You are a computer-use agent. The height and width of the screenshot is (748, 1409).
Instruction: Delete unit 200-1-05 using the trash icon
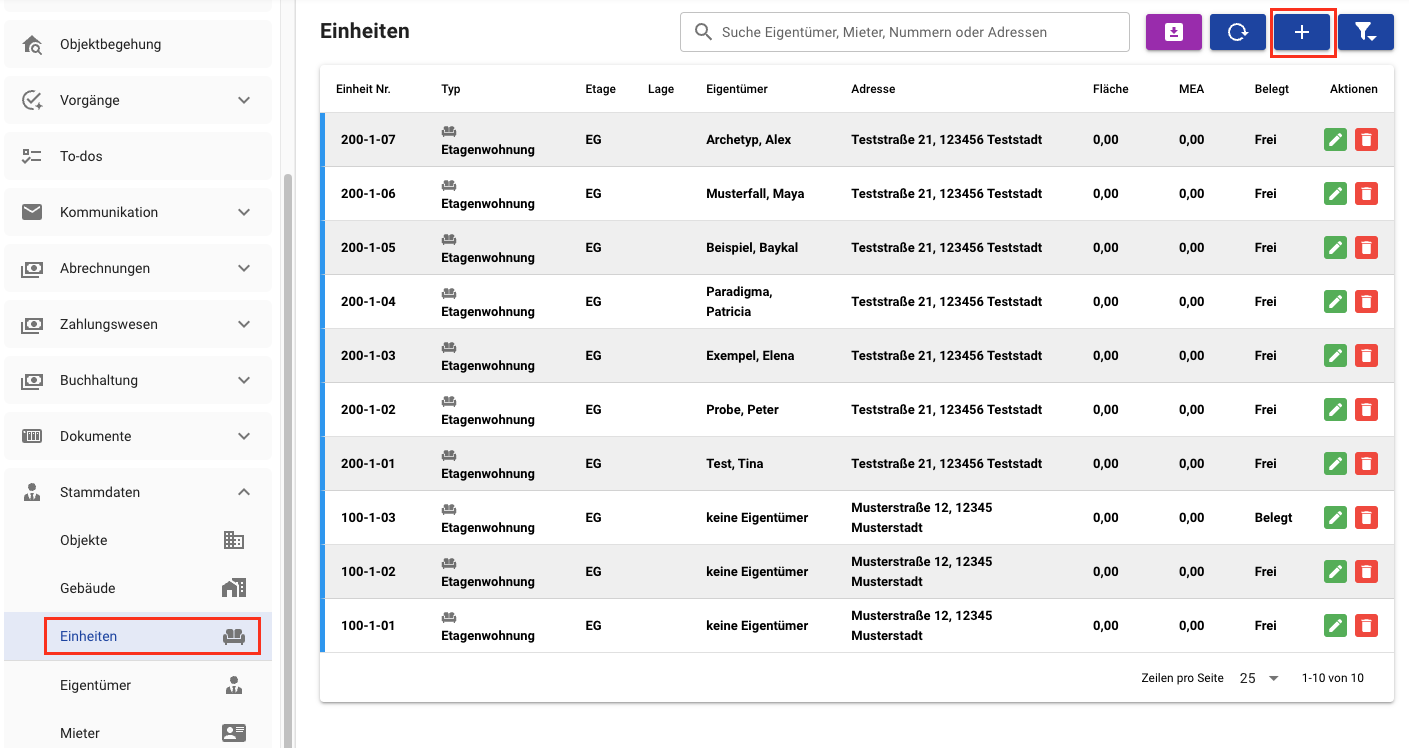(1366, 248)
